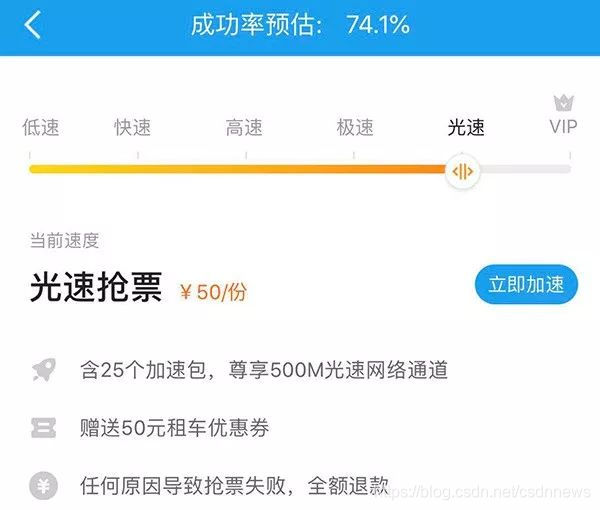Click the VIP crown icon

tap(564, 103)
